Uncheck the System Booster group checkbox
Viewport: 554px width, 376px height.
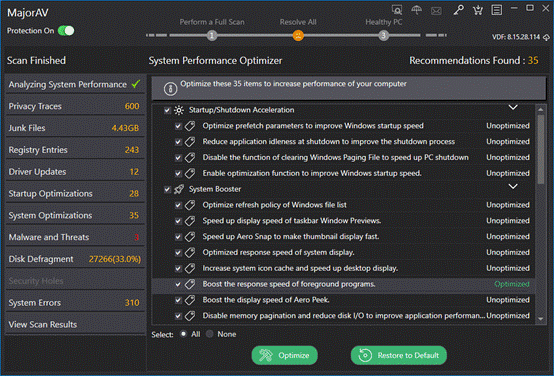pyautogui.click(x=167, y=190)
